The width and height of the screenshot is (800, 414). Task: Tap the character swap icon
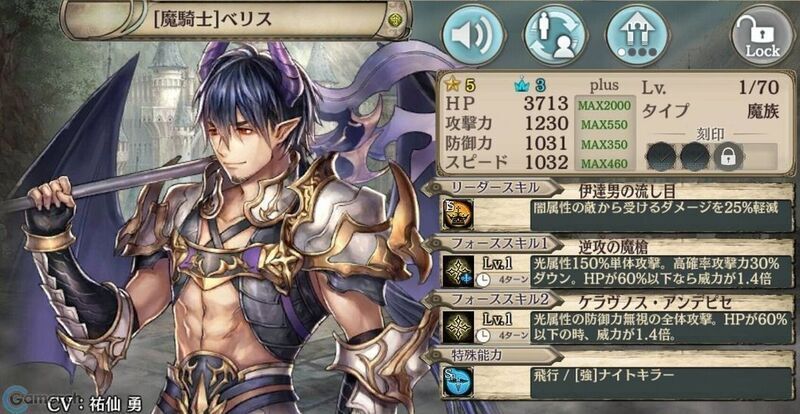555,35
